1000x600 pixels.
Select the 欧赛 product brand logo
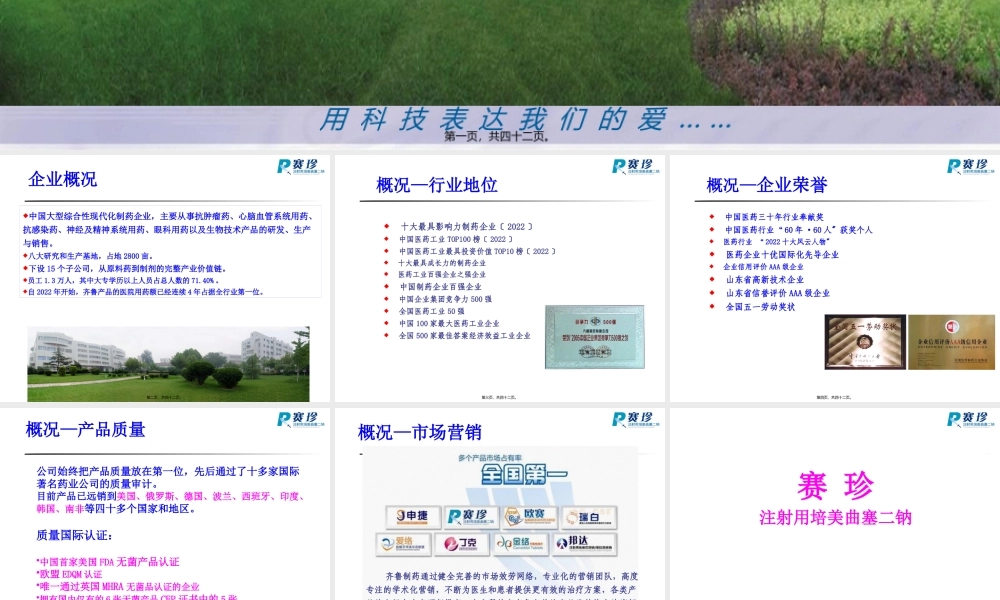point(528,516)
